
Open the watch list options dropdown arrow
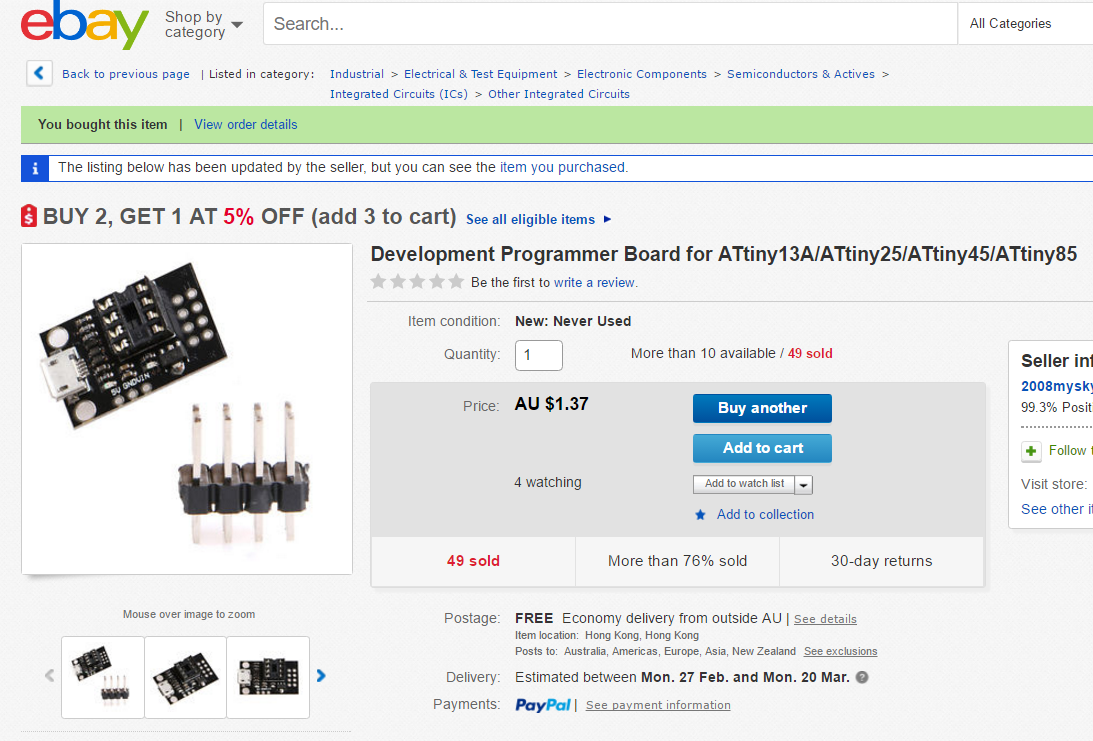(x=804, y=484)
